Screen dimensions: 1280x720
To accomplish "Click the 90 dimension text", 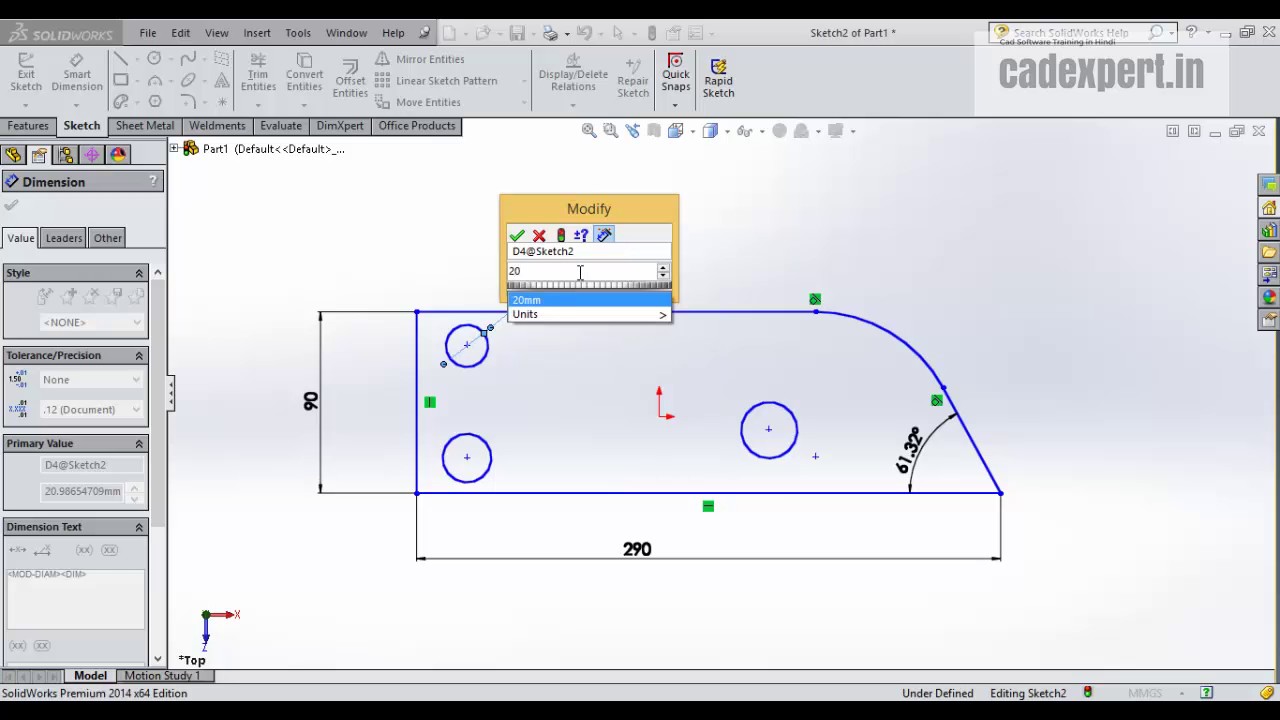I will 311,401.
